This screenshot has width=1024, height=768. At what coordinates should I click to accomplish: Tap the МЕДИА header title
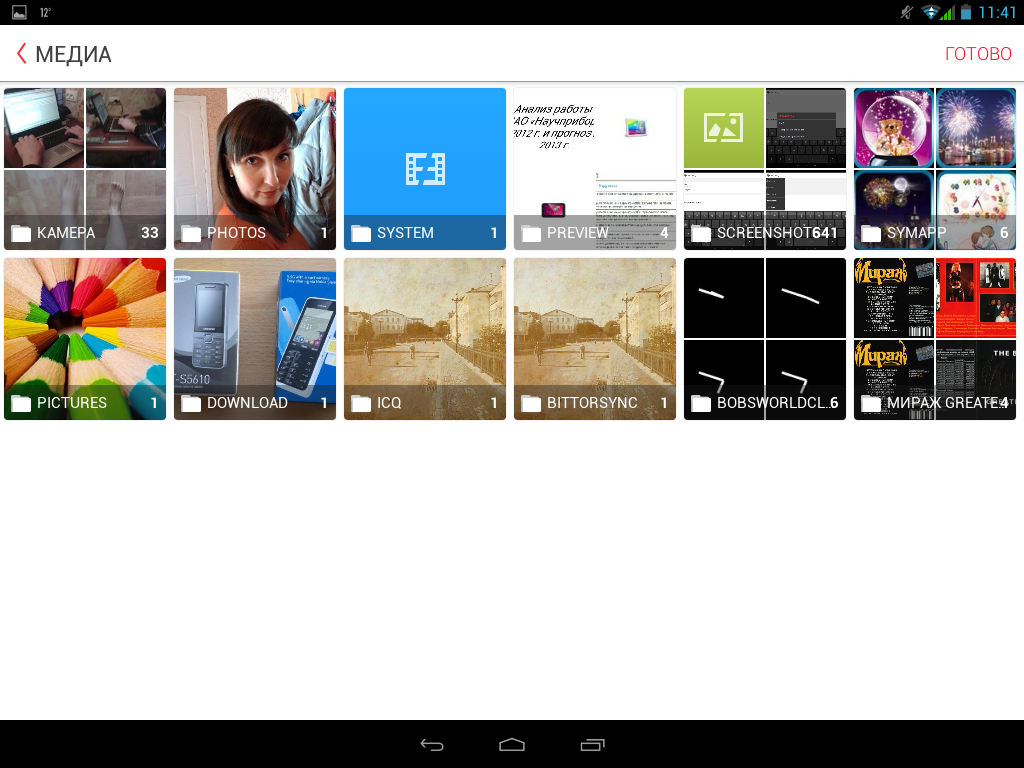[x=73, y=54]
